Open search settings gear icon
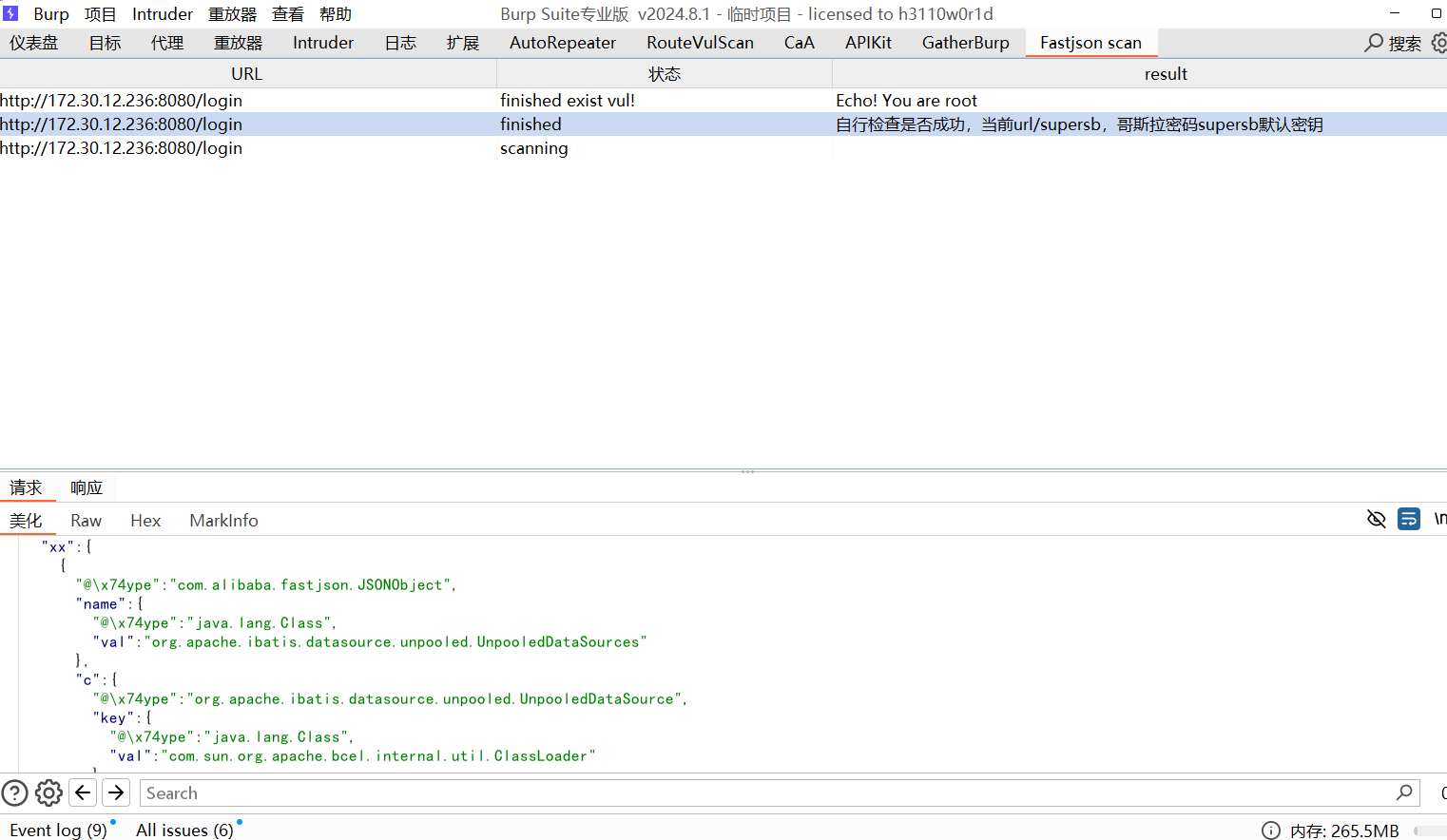 click(48, 792)
